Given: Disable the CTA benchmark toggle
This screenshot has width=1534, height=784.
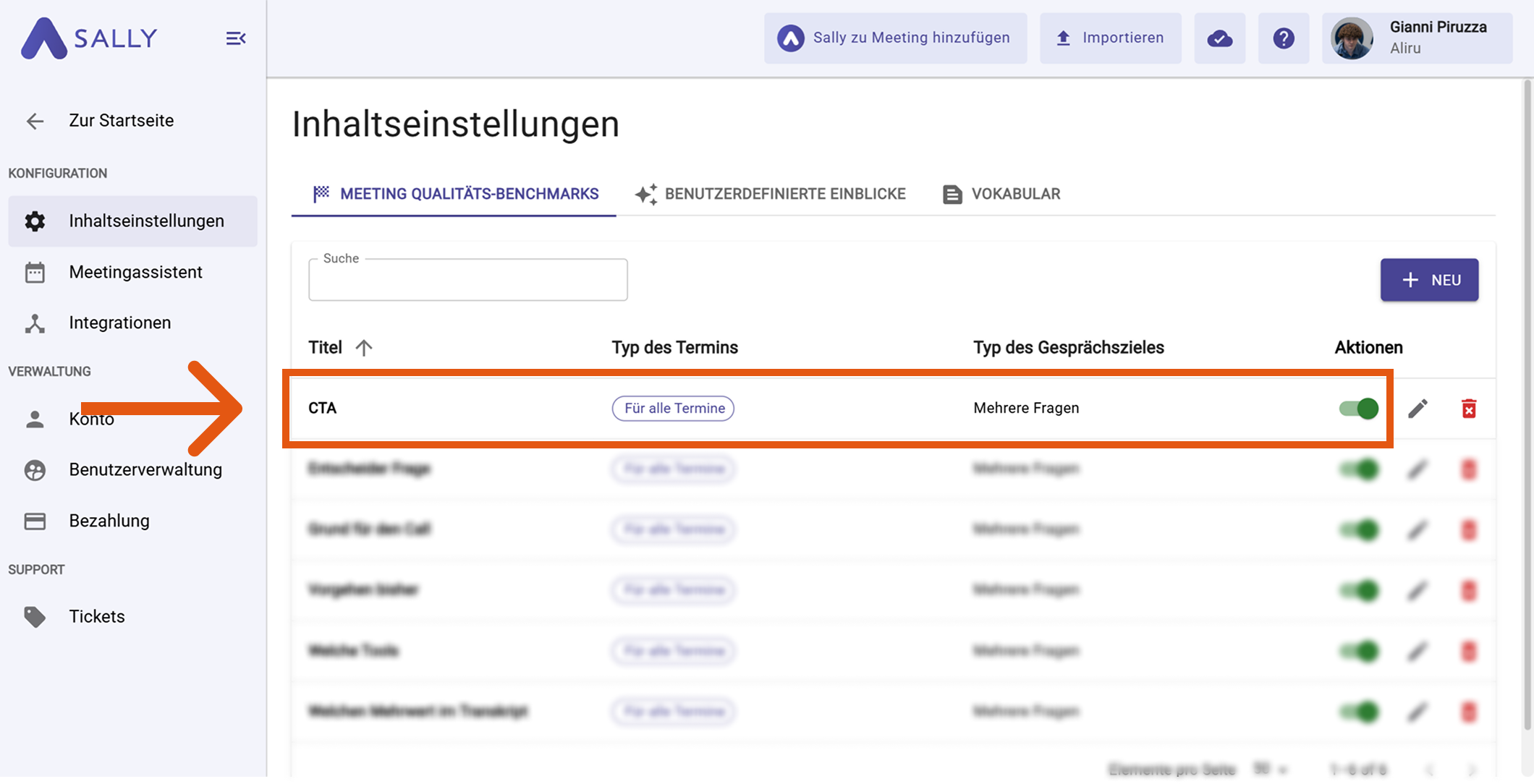Looking at the screenshot, I should click(x=1358, y=409).
